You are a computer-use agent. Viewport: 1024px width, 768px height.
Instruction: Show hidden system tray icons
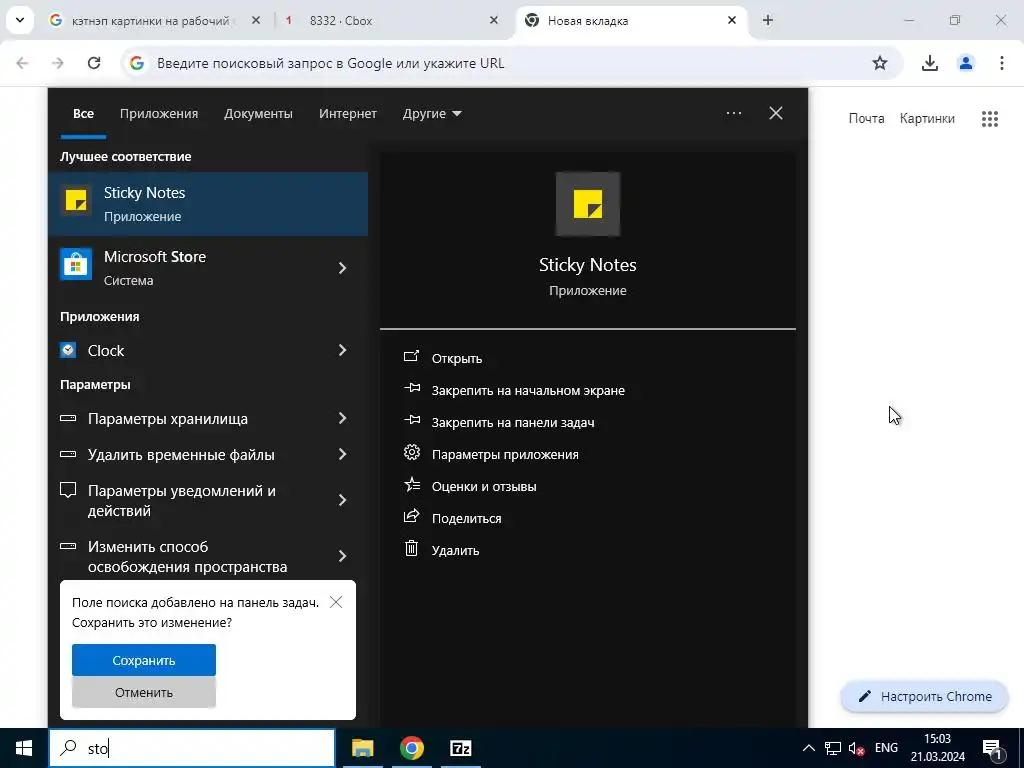coord(808,748)
